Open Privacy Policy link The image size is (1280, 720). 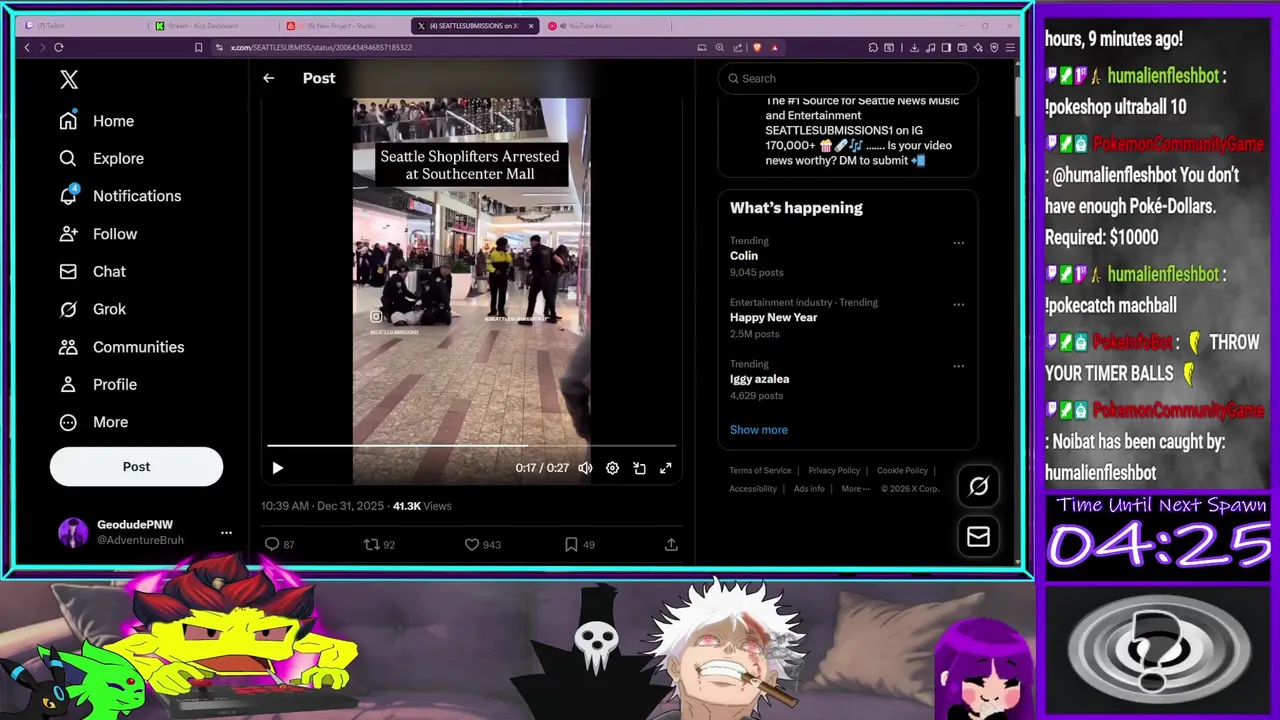click(x=834, y=471)
